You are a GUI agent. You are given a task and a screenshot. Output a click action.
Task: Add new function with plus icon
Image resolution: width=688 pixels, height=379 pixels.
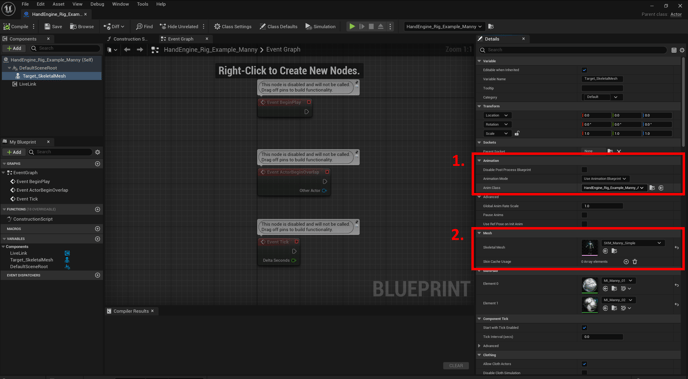97,209
